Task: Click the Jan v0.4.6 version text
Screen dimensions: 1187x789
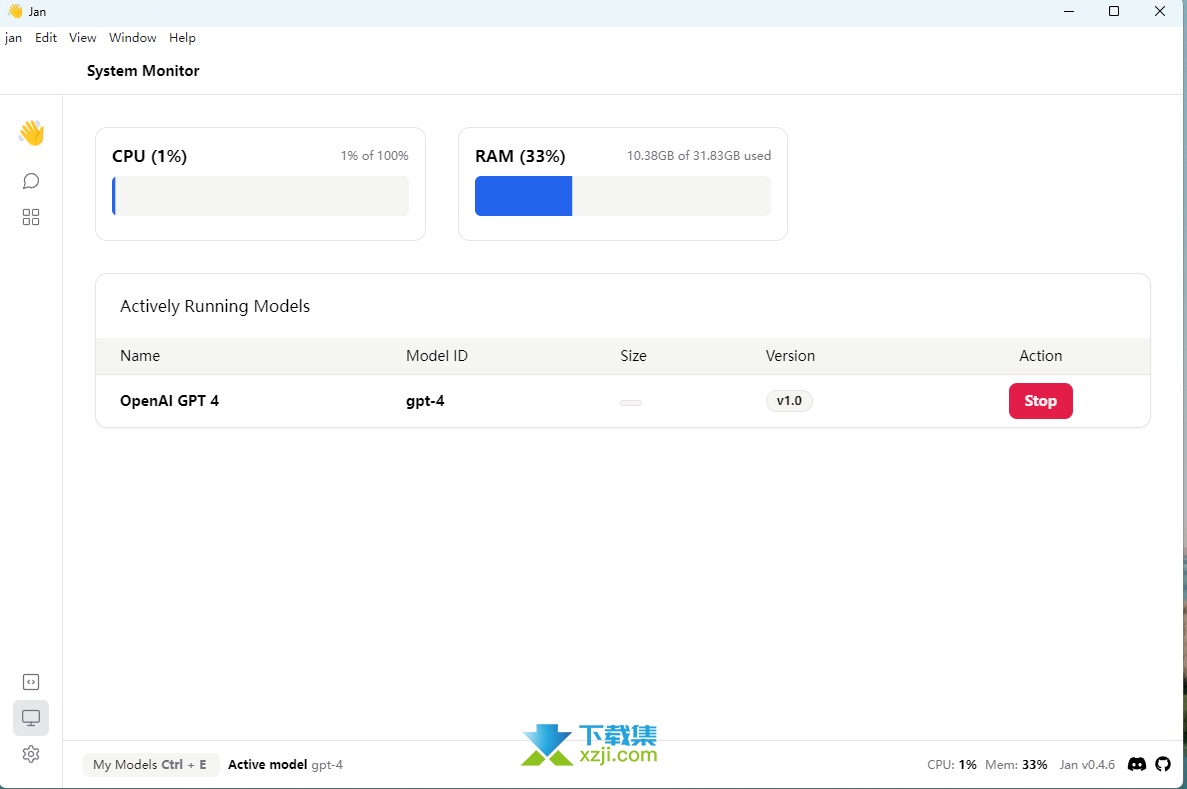Action: click(x=1087, y=765)
